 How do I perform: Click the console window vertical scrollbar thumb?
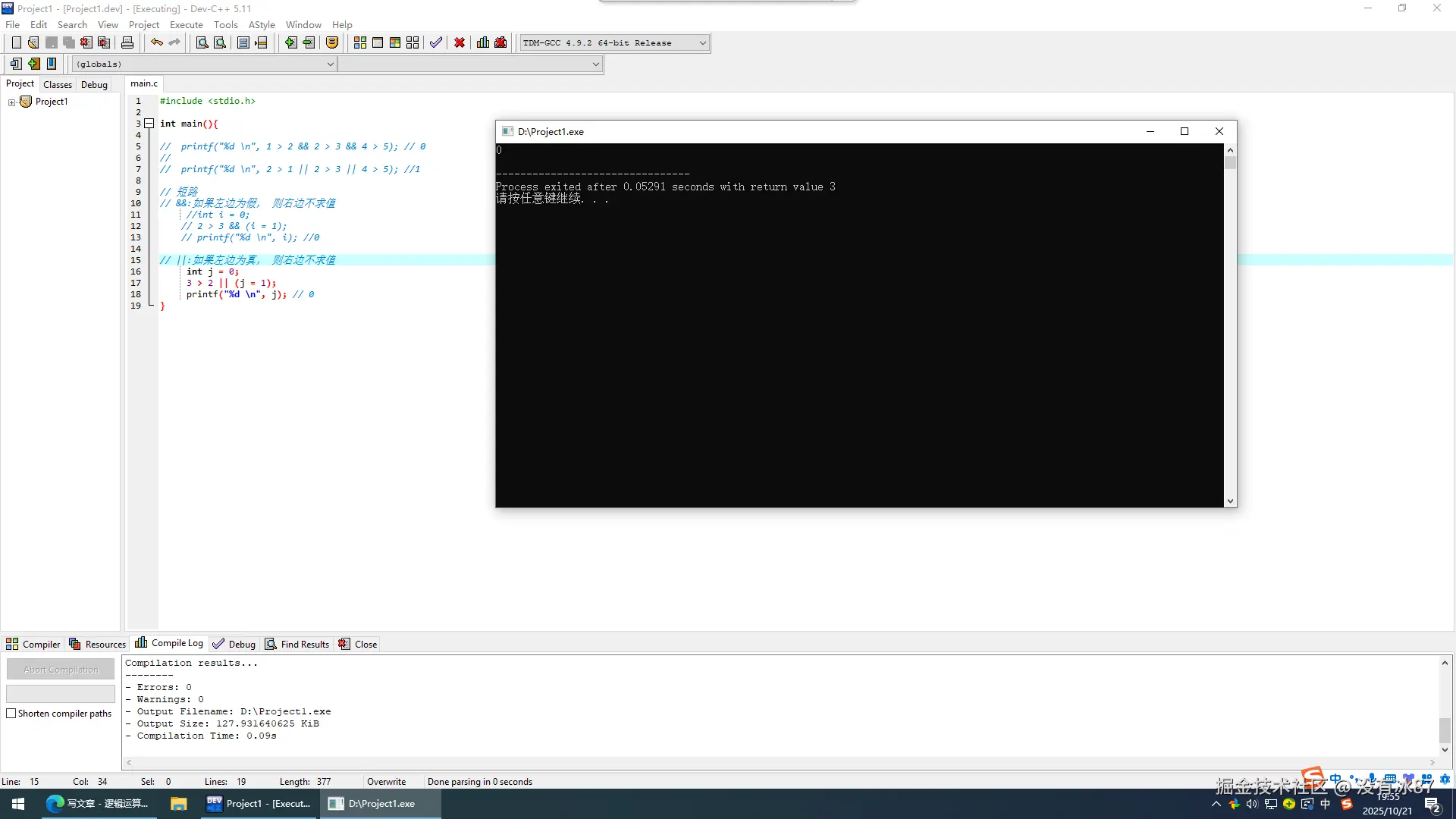(x=1230, y=163)
